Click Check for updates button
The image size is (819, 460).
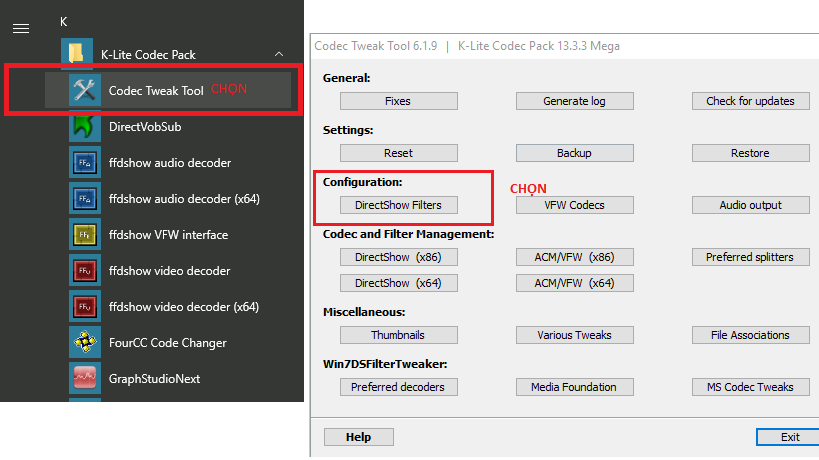(751, 101)
